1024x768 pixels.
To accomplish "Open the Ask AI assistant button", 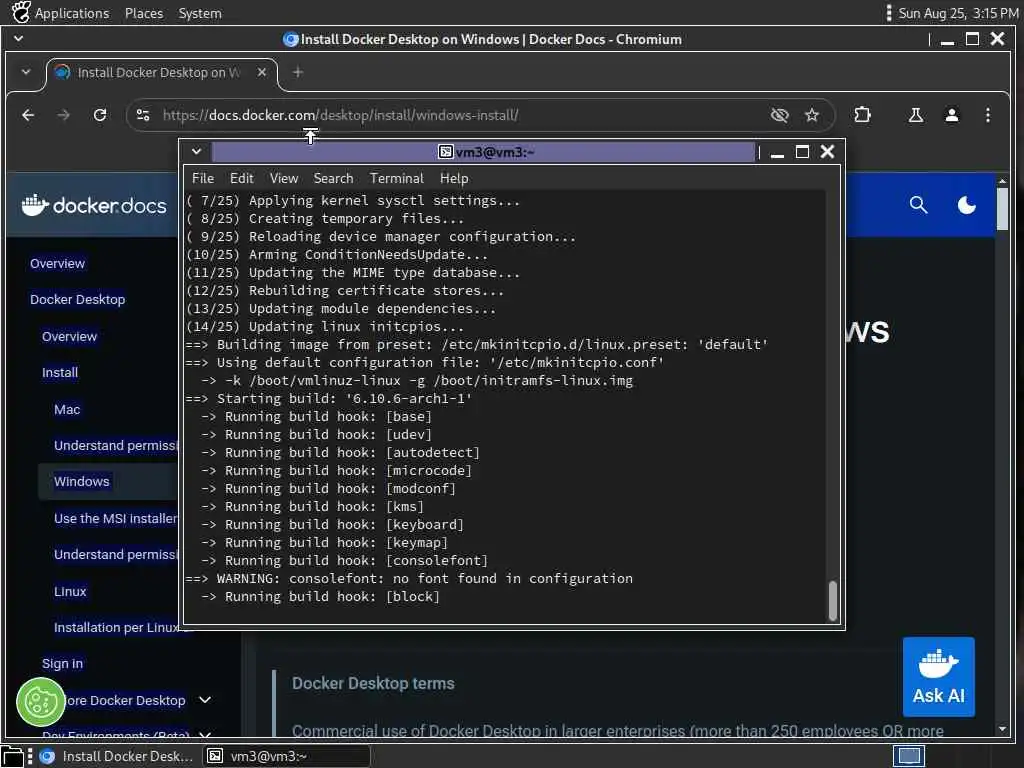I will (x=938, y=677).
